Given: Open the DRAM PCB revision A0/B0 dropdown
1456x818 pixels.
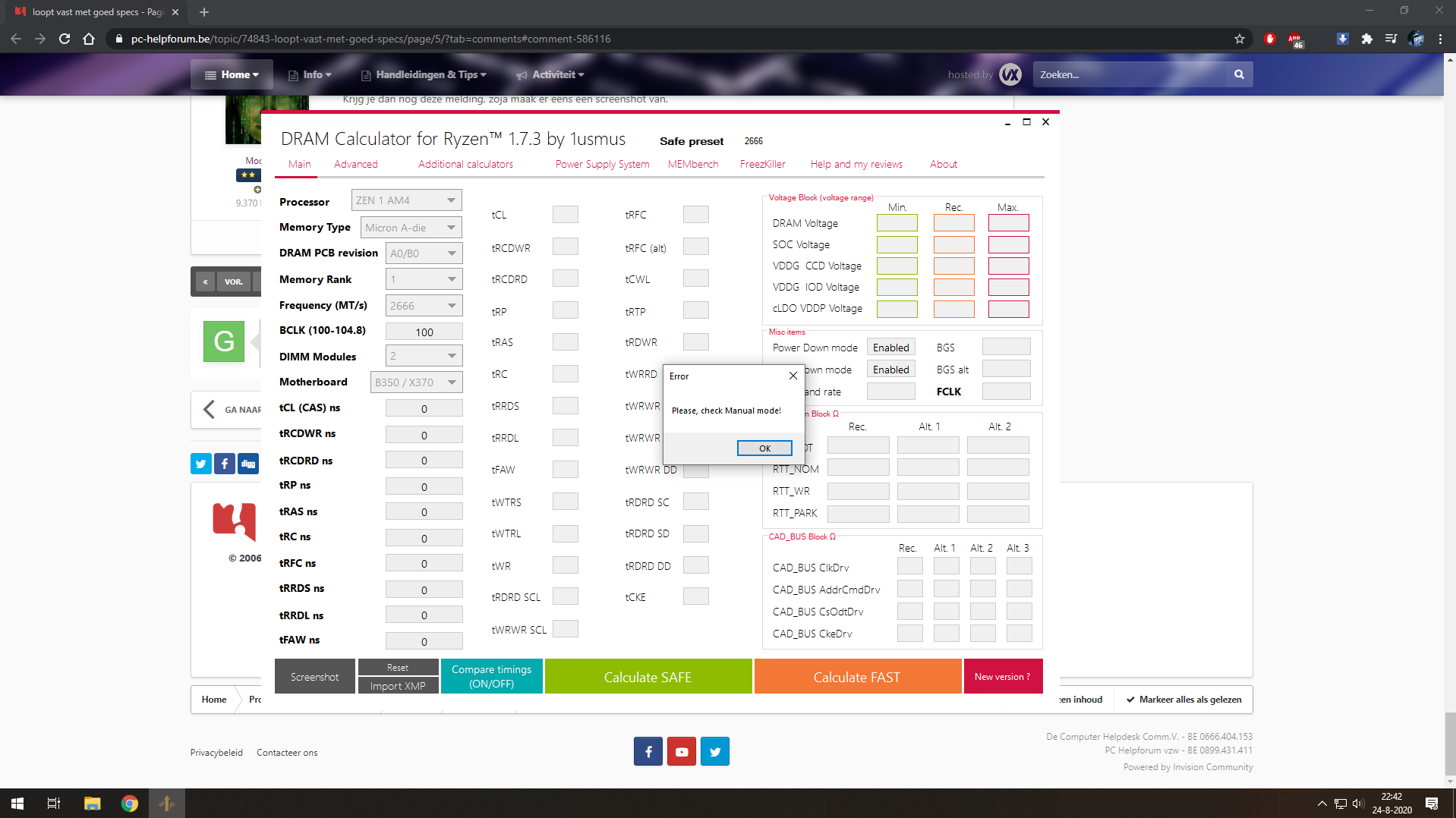Looking at the screenshot, I should tap(424, 253).
